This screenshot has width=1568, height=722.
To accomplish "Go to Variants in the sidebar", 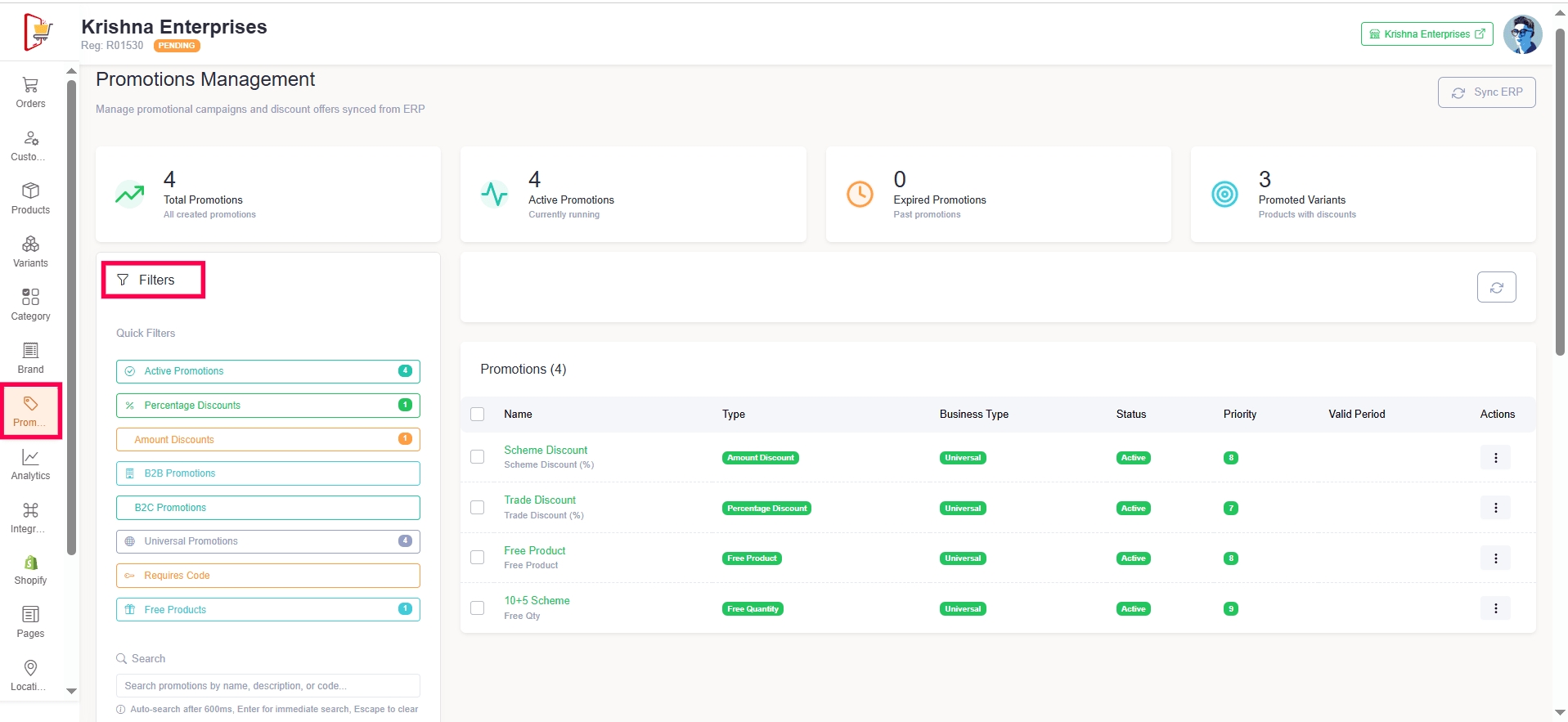I will [30, 252].
